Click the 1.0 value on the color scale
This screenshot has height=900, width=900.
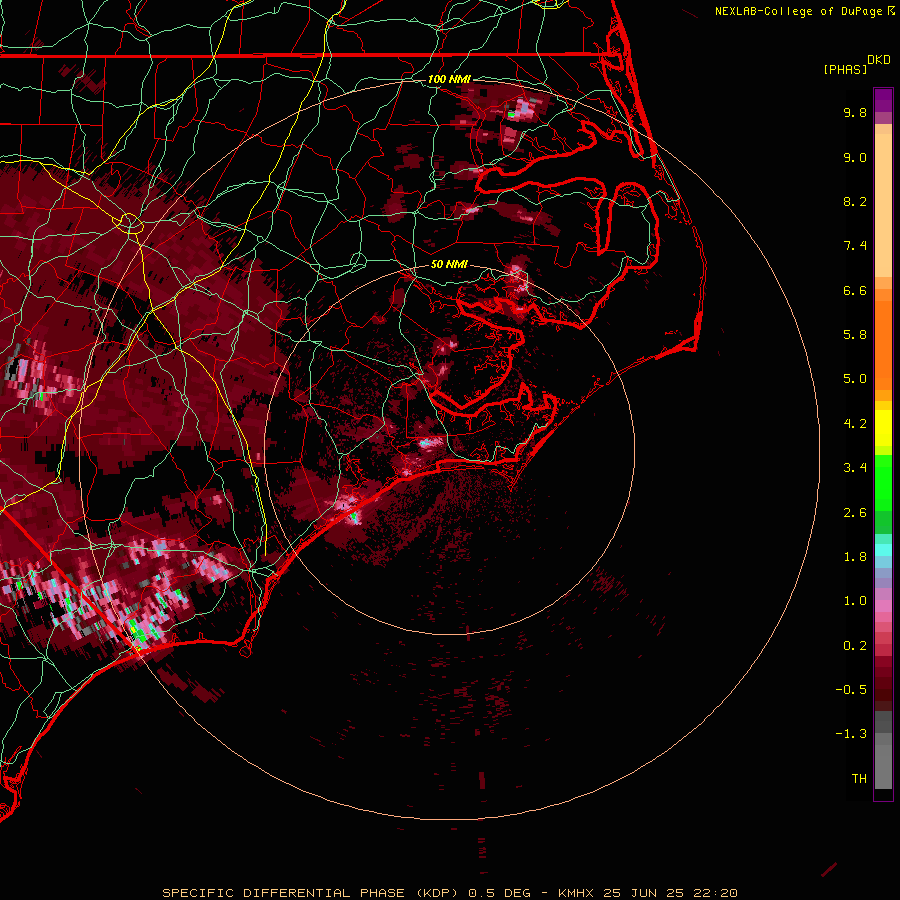click(855, 601)
